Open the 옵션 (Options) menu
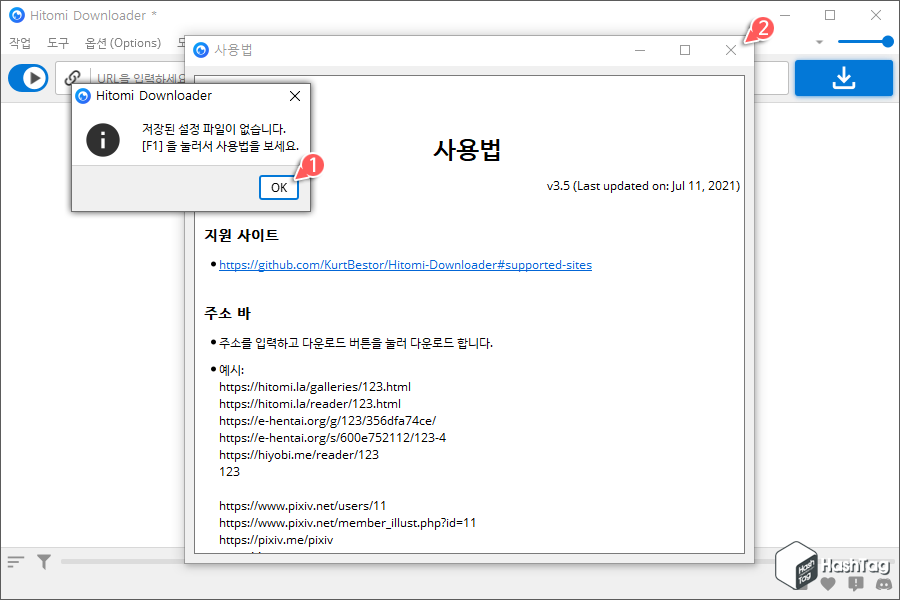Image resolution: width=900 pixels, height=600 pixels. point(122,43)
